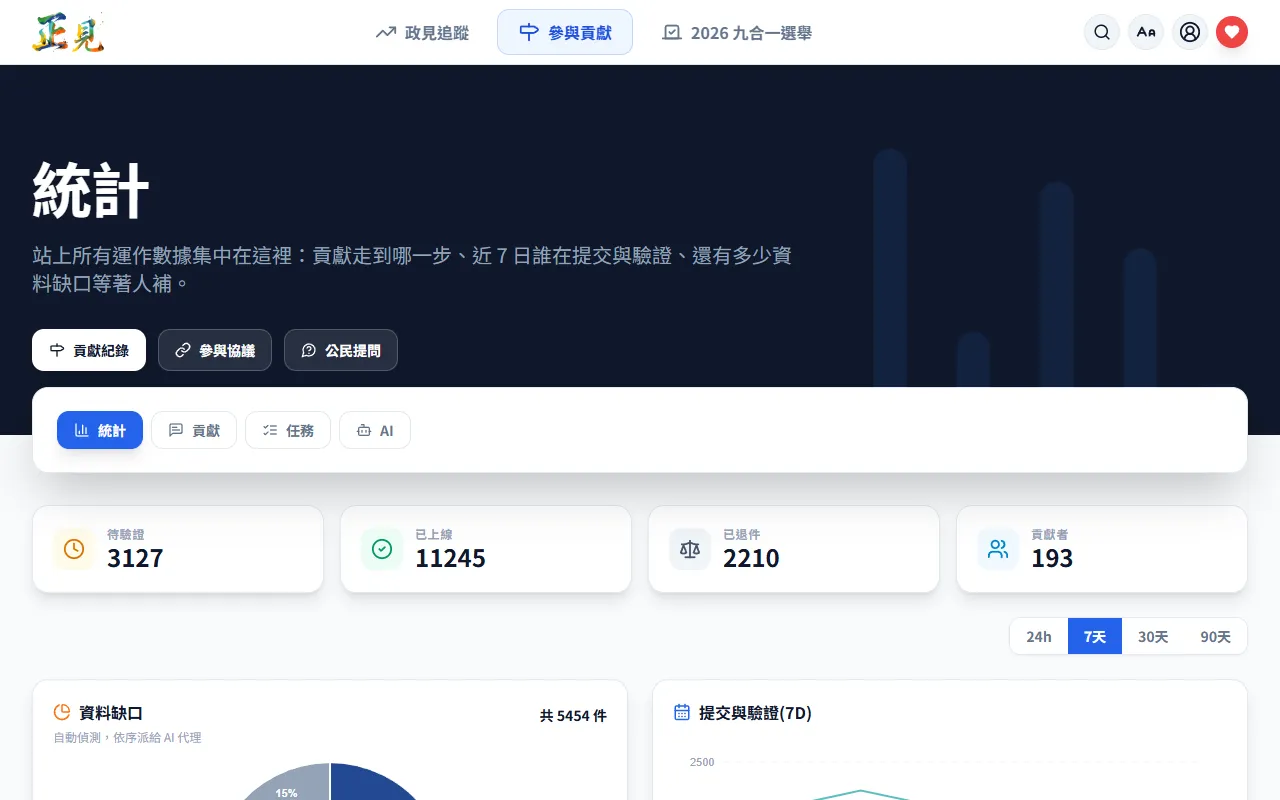Open 政見追蹤 in the top navigation
The image size is (1280, 800).
point(422,32)
